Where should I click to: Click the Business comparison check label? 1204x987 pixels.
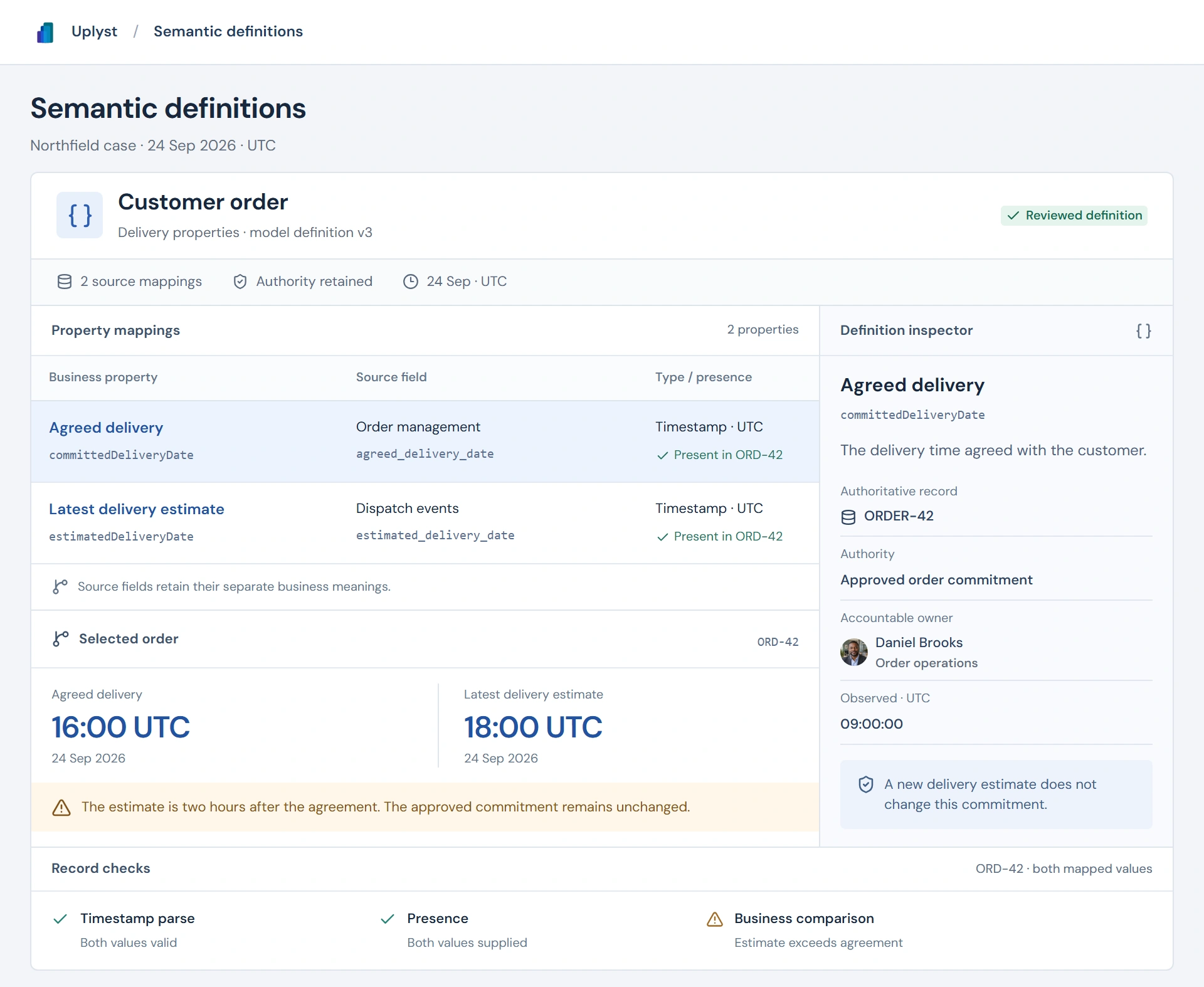coord(804,919)
